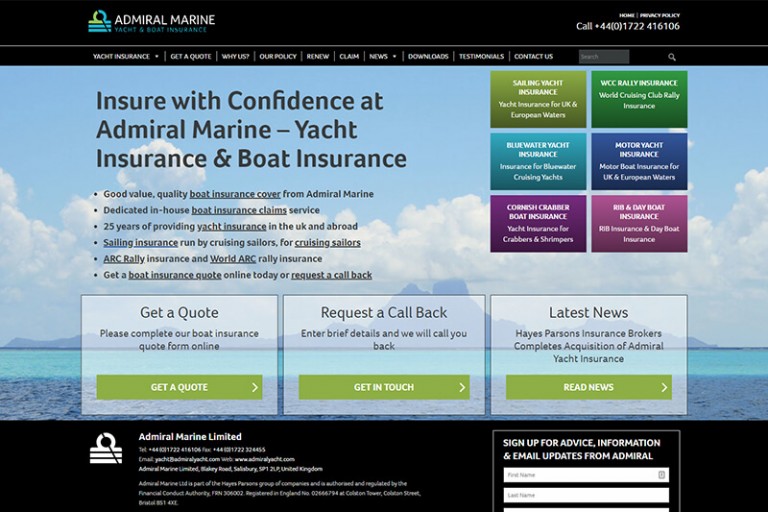Expand the News menu arrow
This screenshot has width=768, height=512.
(x=394, y=56)
